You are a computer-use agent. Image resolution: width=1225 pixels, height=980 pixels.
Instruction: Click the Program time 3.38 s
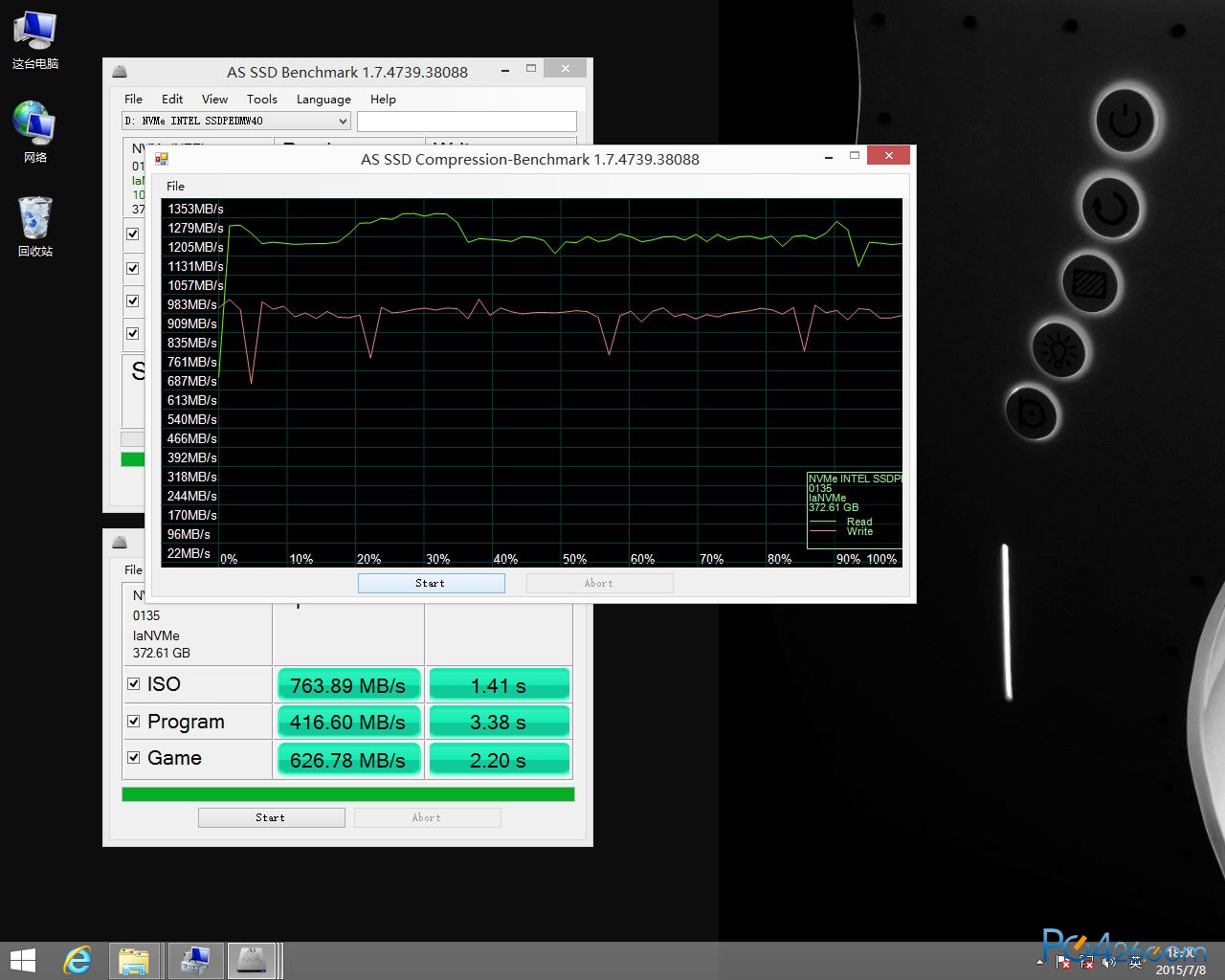[499, 722]
